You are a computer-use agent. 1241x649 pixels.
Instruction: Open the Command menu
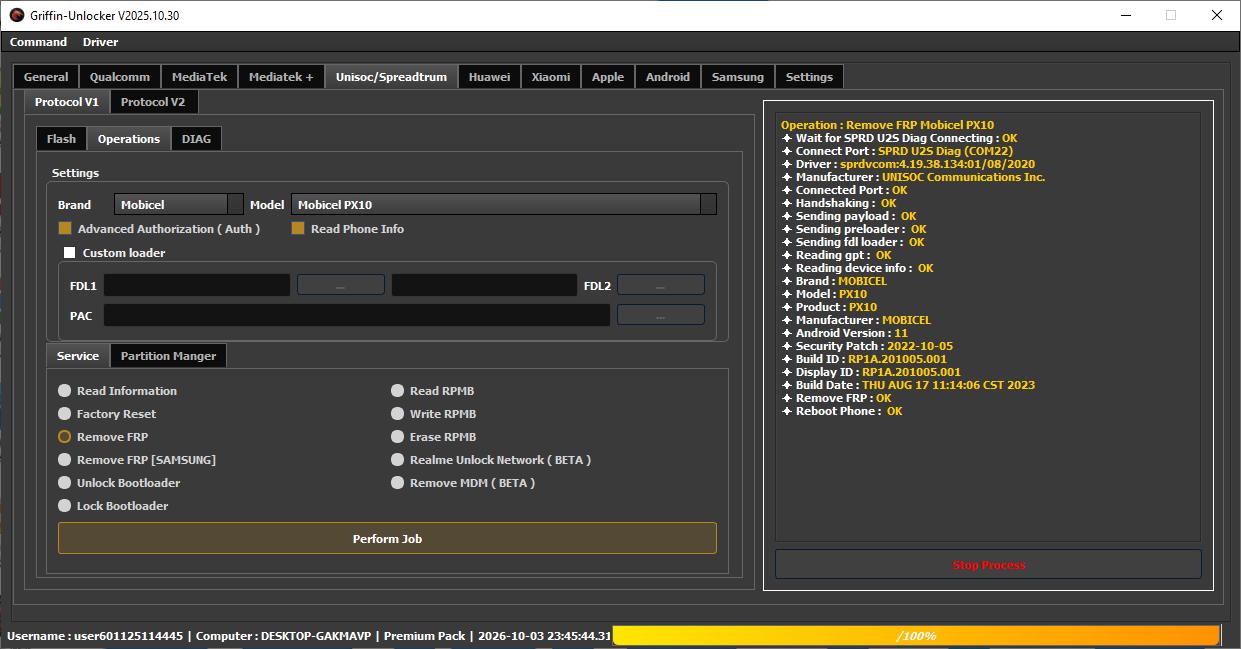(38, 42)
